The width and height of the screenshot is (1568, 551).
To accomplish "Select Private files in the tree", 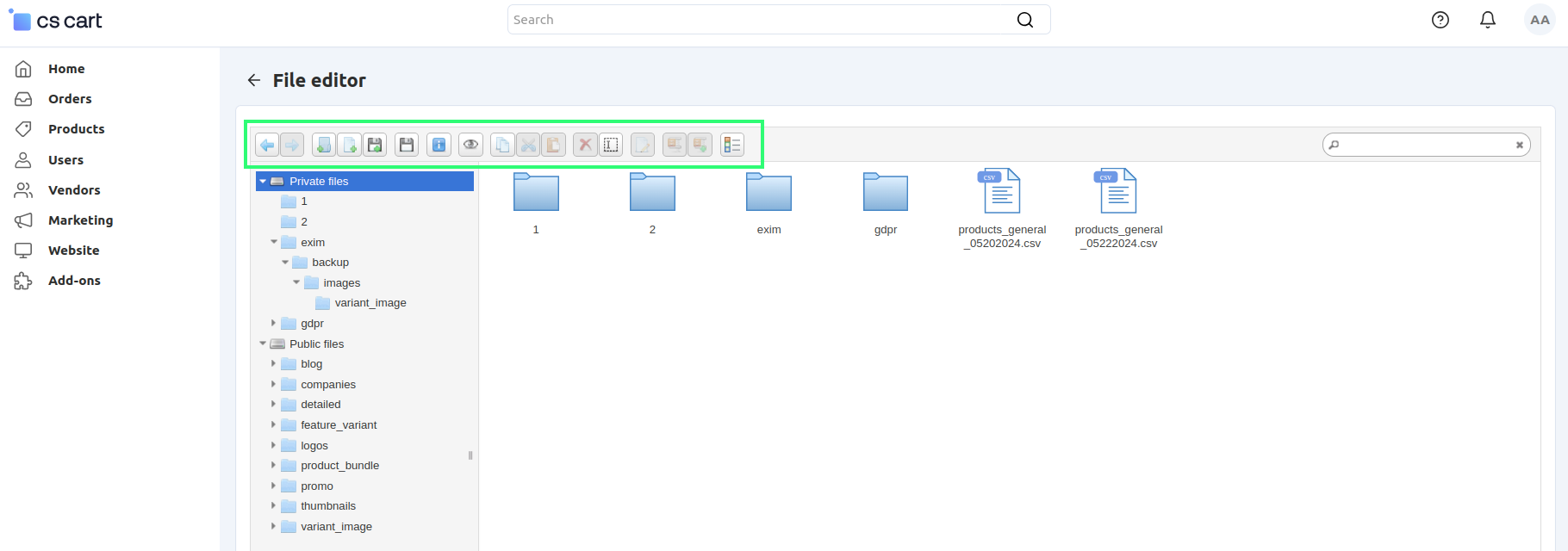I will coord(364,182).
